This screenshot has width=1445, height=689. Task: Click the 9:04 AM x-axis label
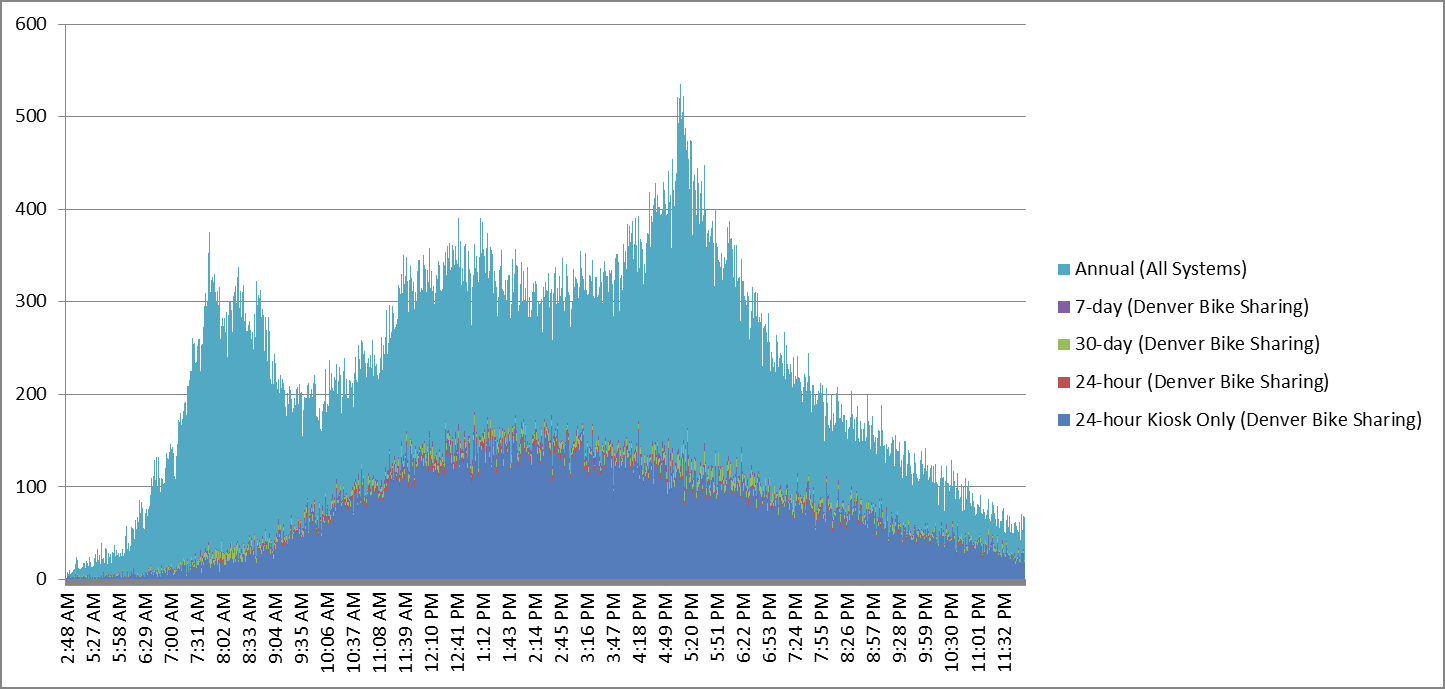pyautogui.click(x=276, y=627)
